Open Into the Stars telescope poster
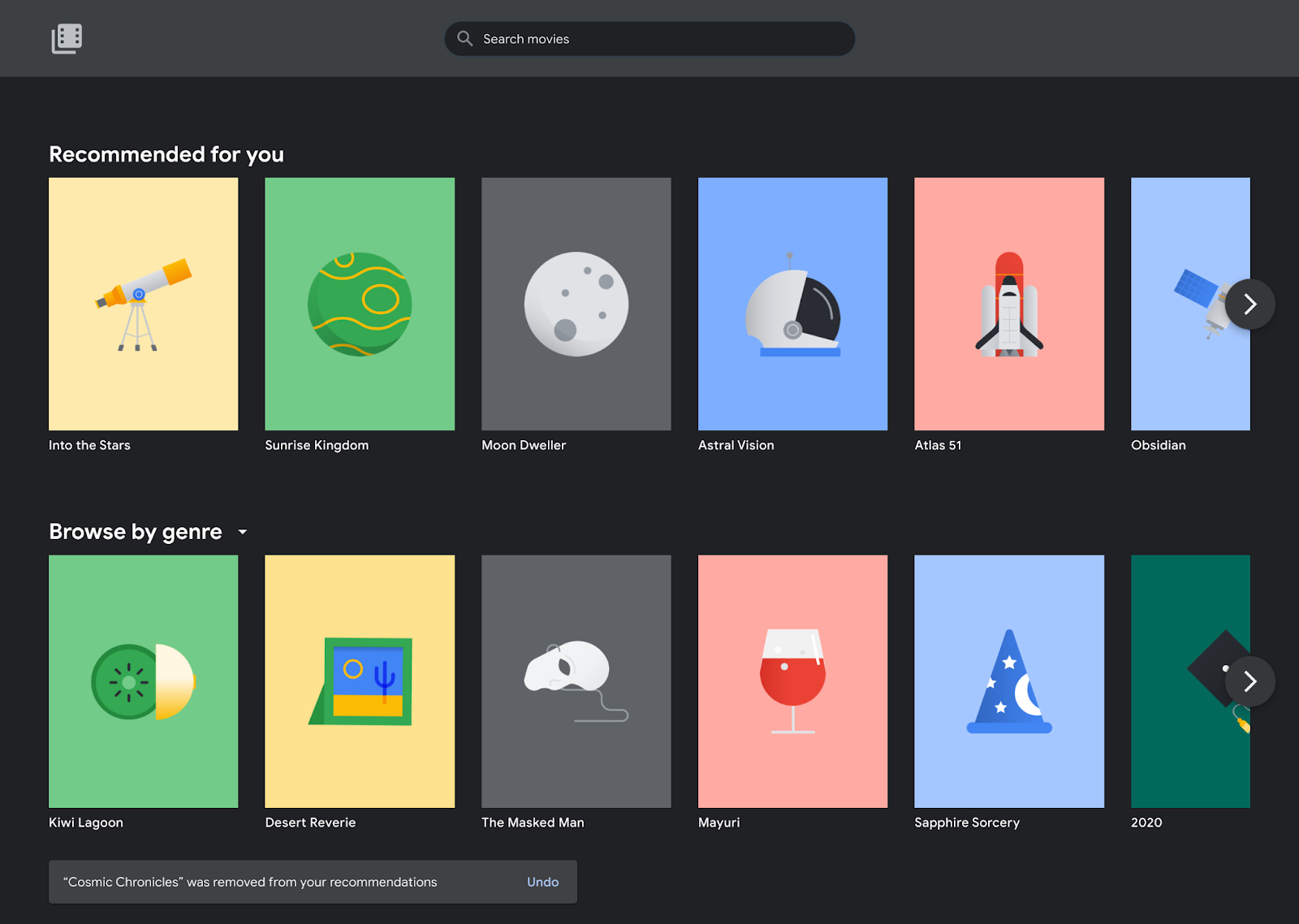Viewport: 1299px width, 924px height. pyautogui.click(x=144, y=304)
